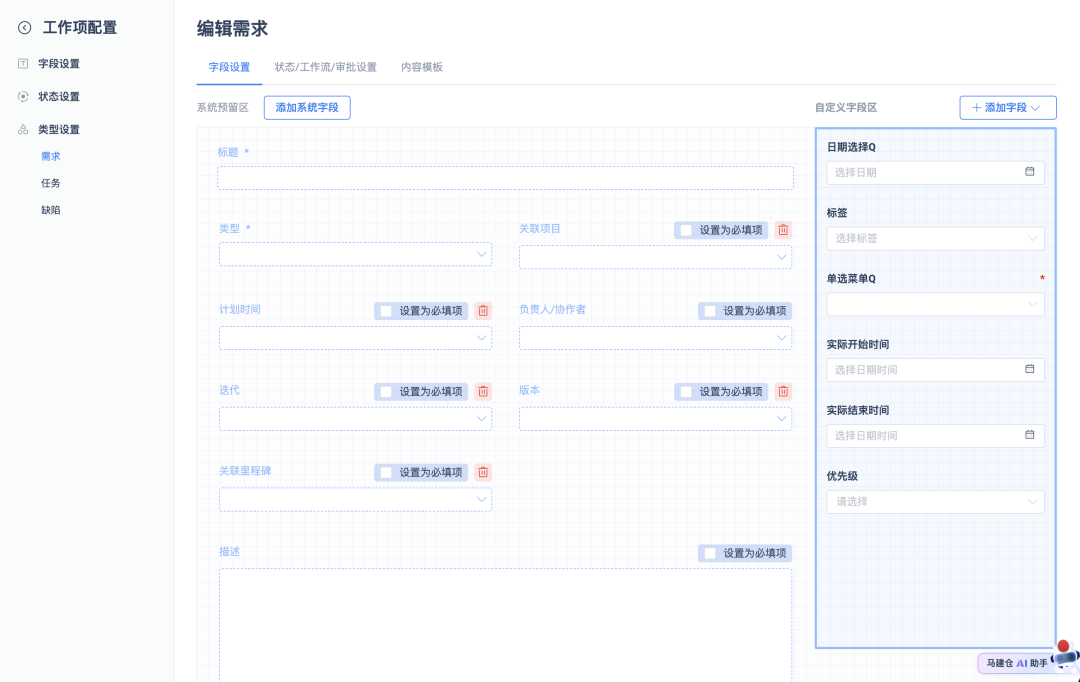This screenshot has width=1080, height=682.
Task: Select 任务 under 类型设置
Action: pyautogui.click(x=49, y=182)
